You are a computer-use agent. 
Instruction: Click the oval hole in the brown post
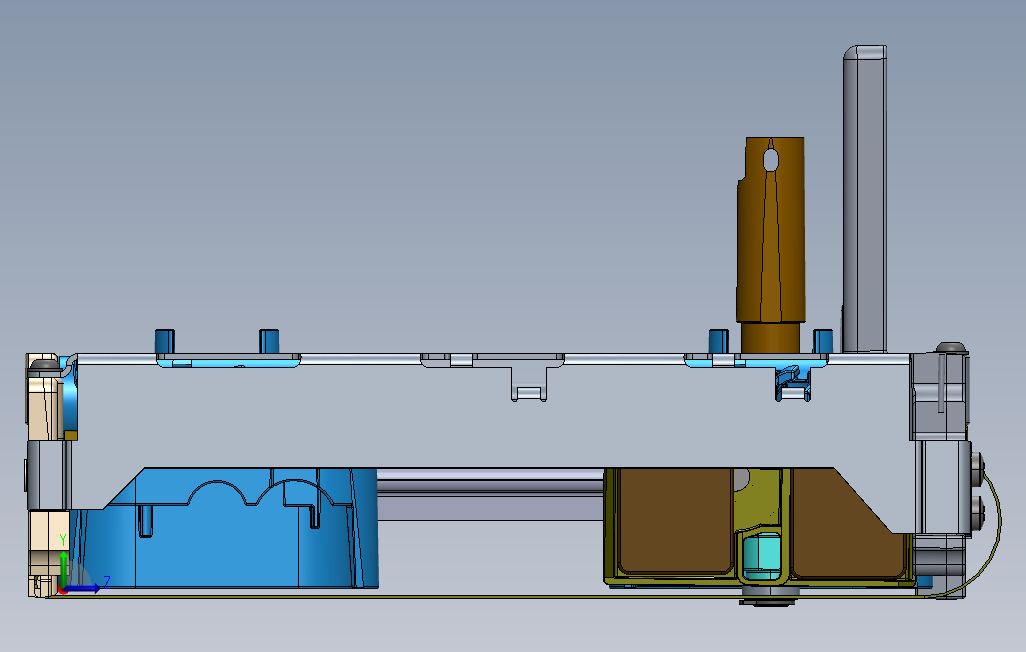[x=771, y=159]
